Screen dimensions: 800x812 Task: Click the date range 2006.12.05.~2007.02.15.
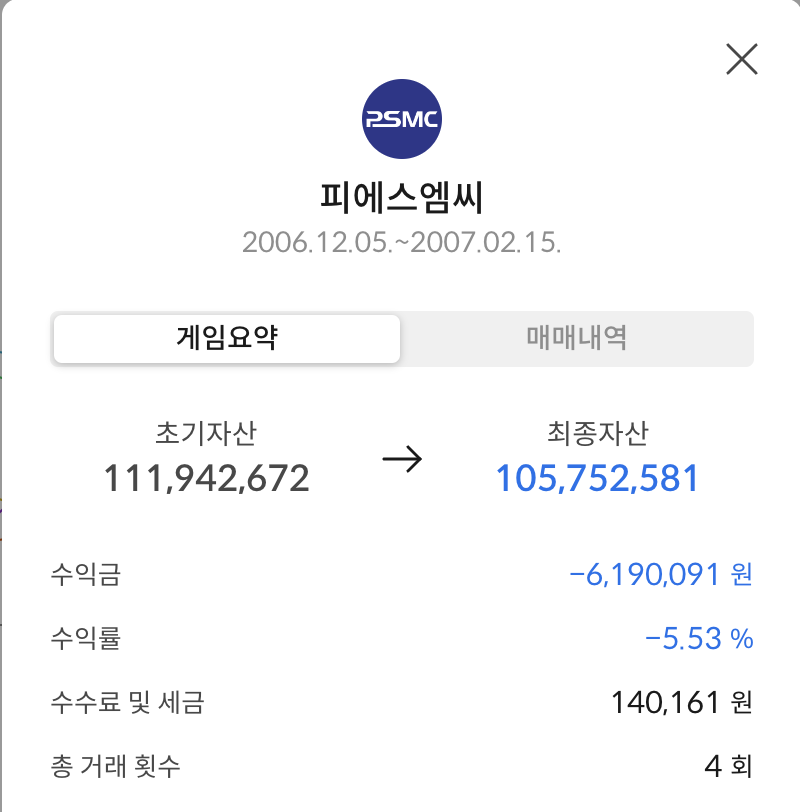pos(401,242)
